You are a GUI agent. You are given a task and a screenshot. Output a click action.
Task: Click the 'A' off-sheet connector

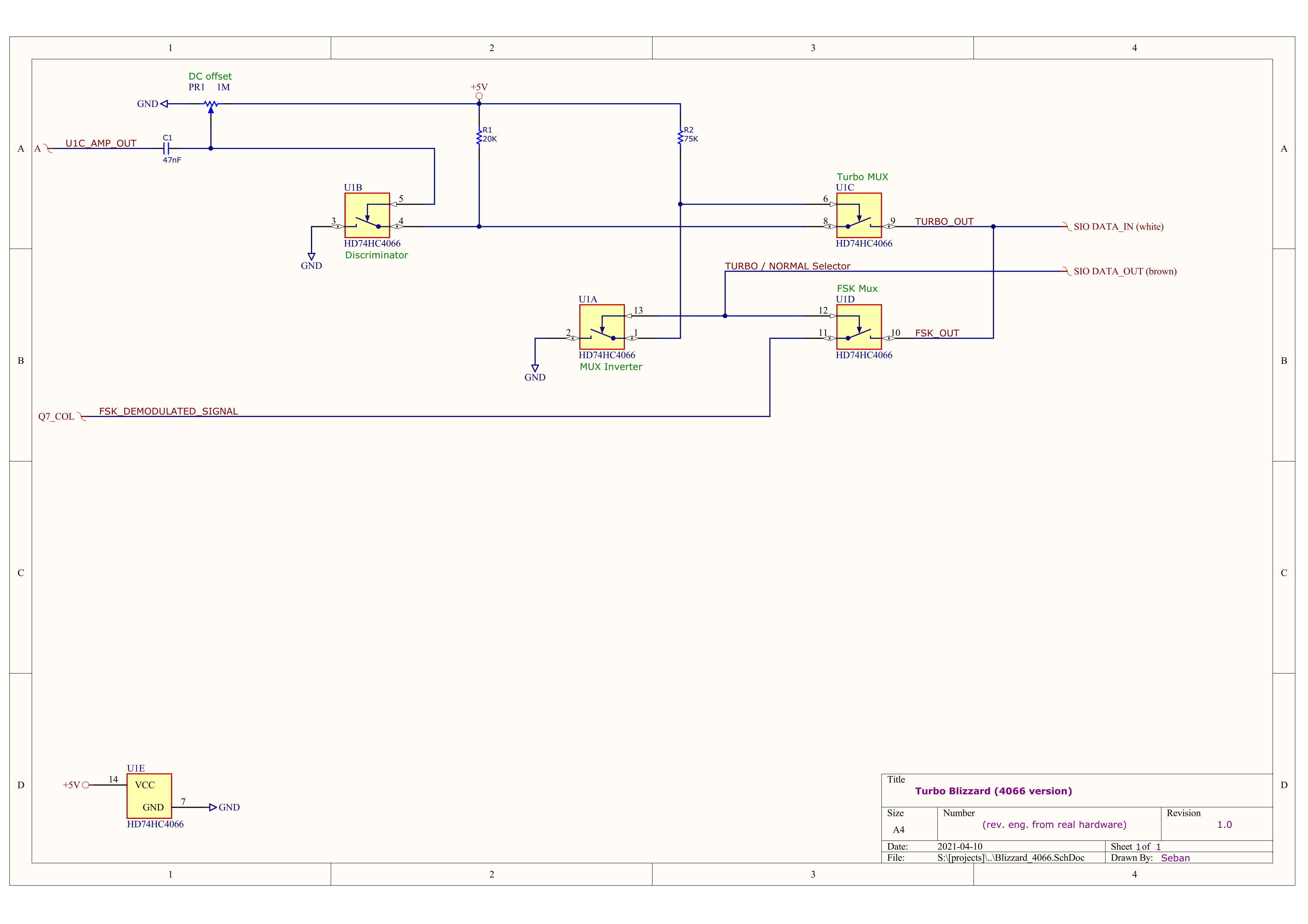click(44, 149)
